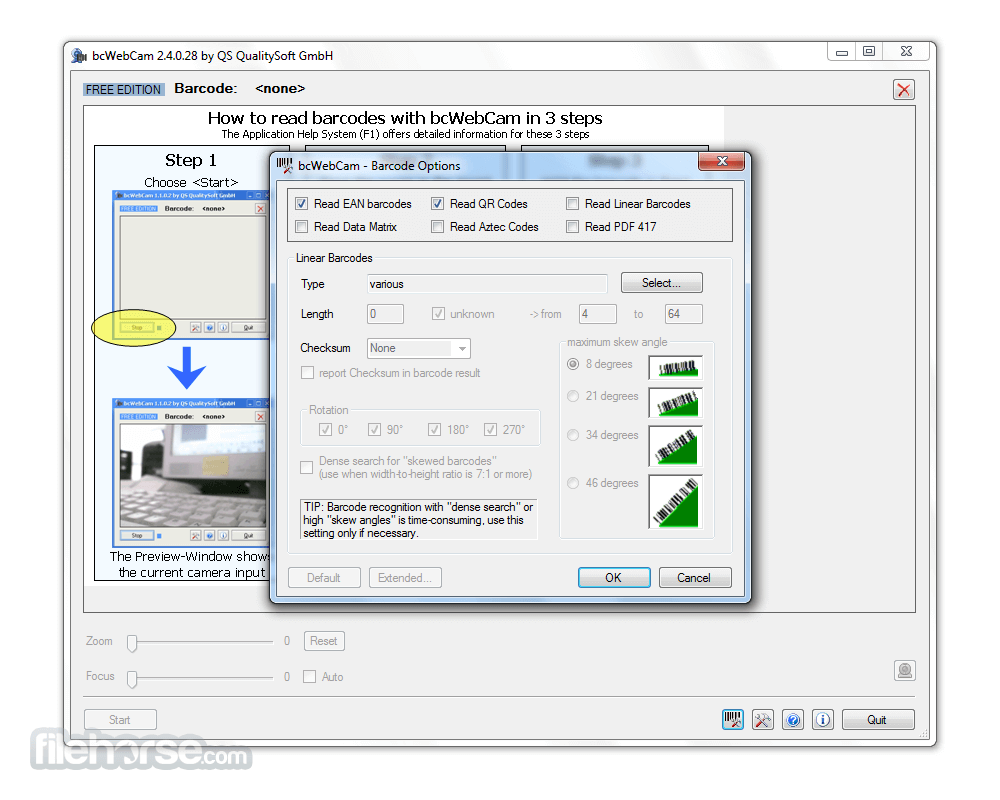
Task: Click the to length field showing 64
Action: 684,314
